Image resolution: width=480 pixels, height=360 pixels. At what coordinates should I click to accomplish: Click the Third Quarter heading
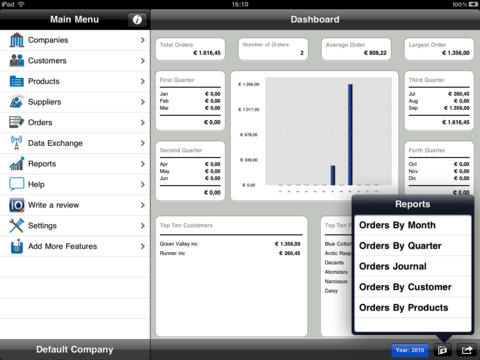tap(427, 80)
